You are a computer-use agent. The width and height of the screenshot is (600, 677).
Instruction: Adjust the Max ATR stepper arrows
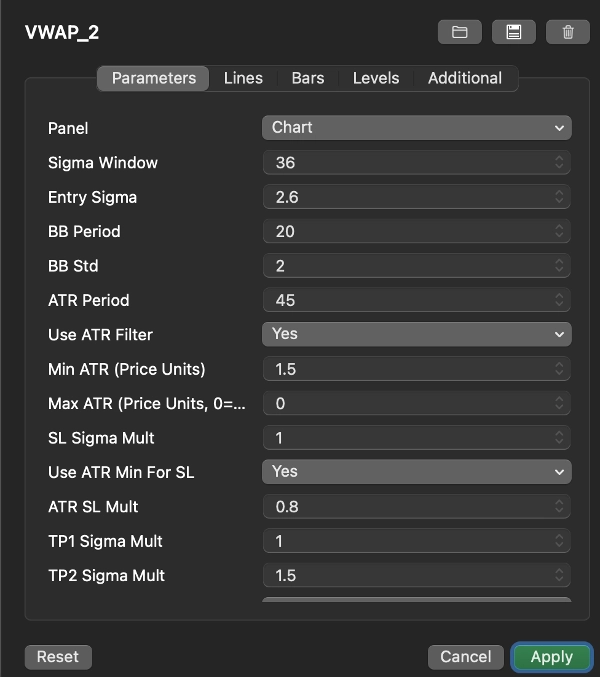[x=559, y=403]
